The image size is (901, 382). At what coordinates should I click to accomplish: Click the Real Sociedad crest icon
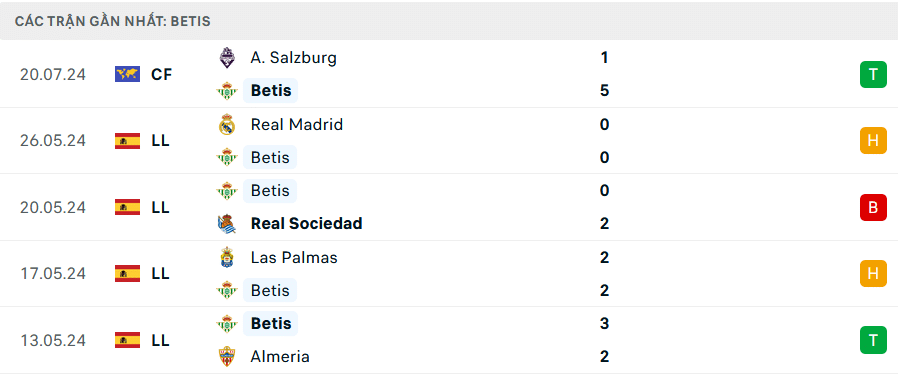[227, 223]
